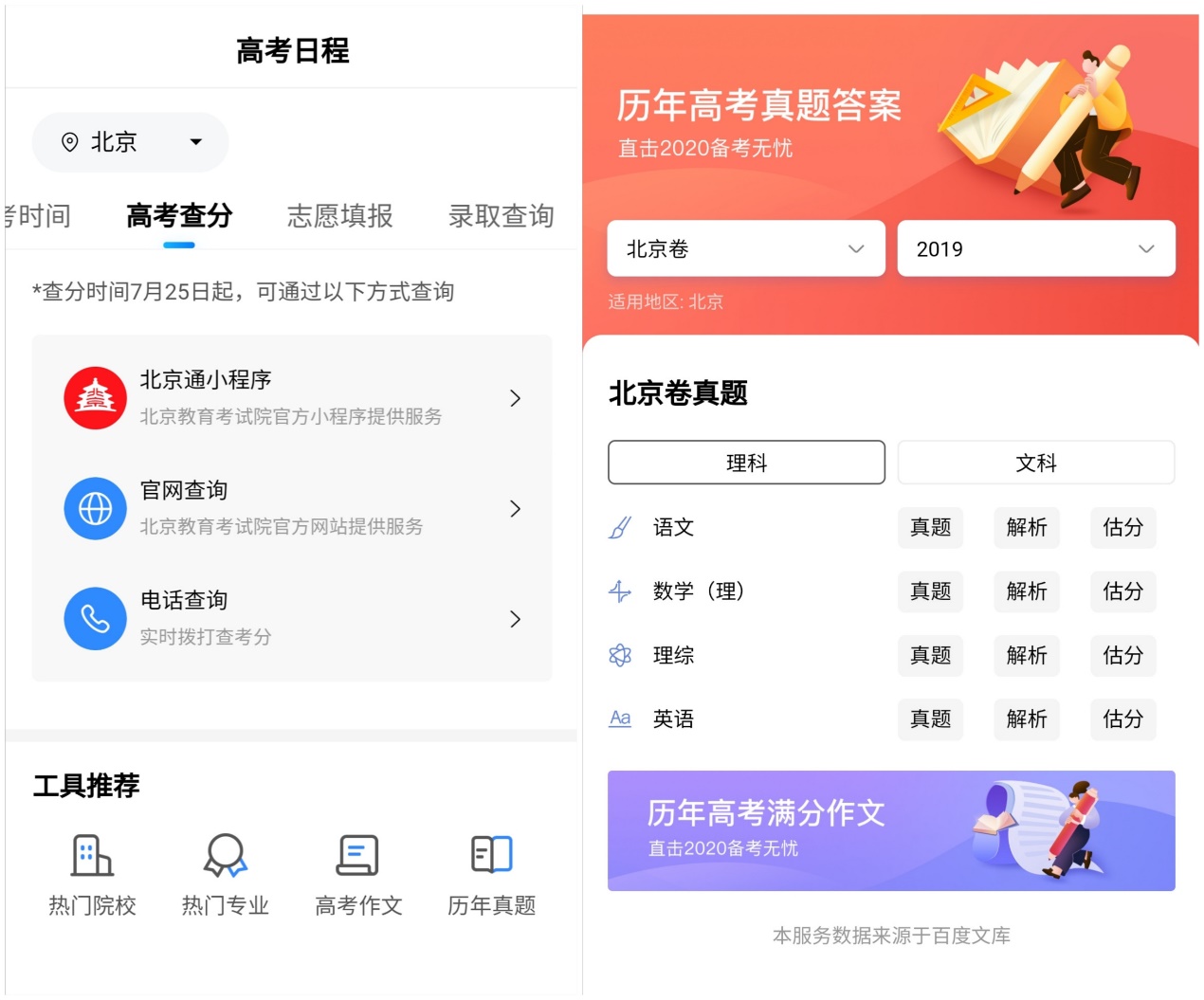Select the 英语 subject row icon
This screenshot has height=1000, width=1204.
621,719
